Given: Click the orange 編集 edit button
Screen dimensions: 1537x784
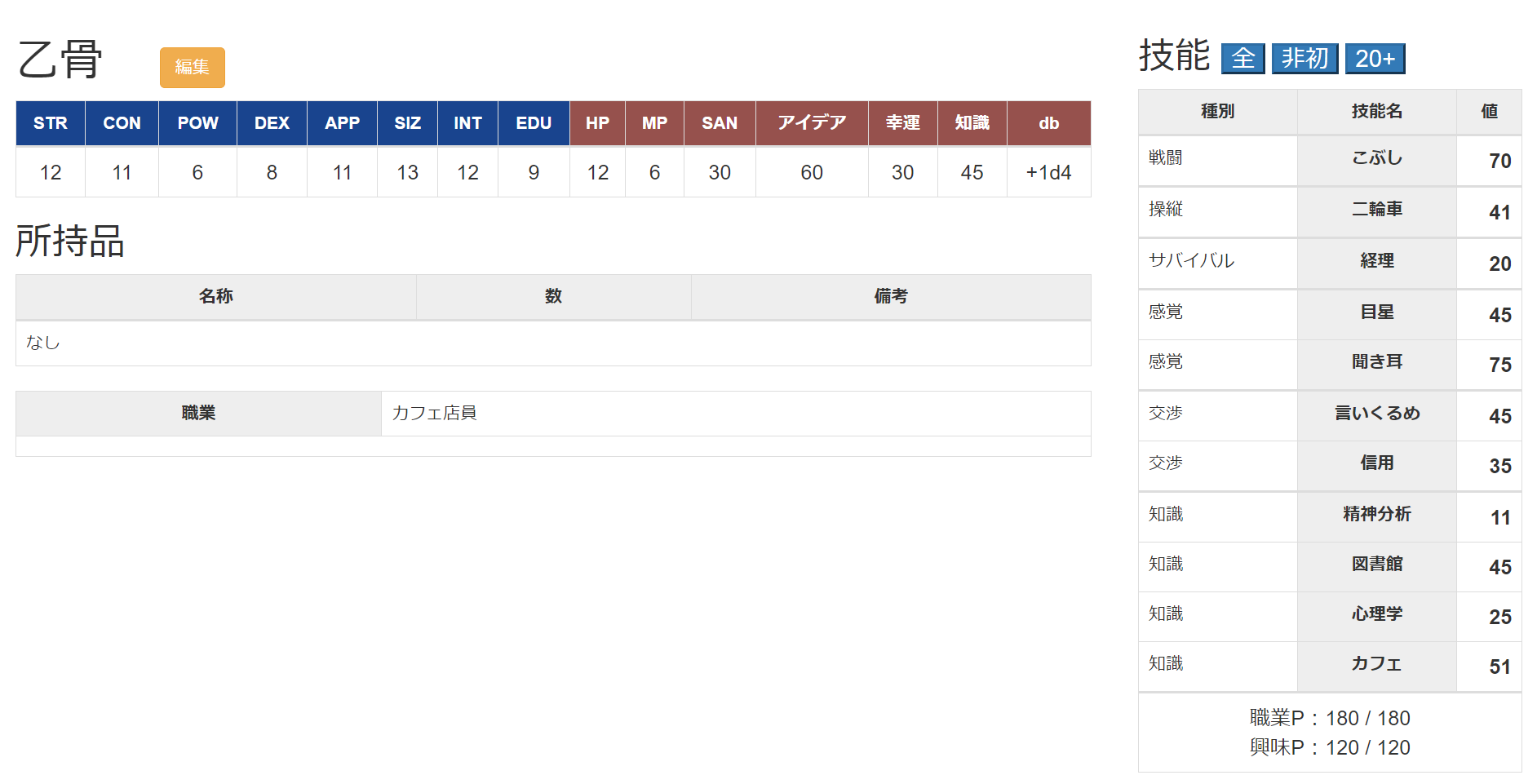Looking at the screenshot, I should (x=192, y=67).
